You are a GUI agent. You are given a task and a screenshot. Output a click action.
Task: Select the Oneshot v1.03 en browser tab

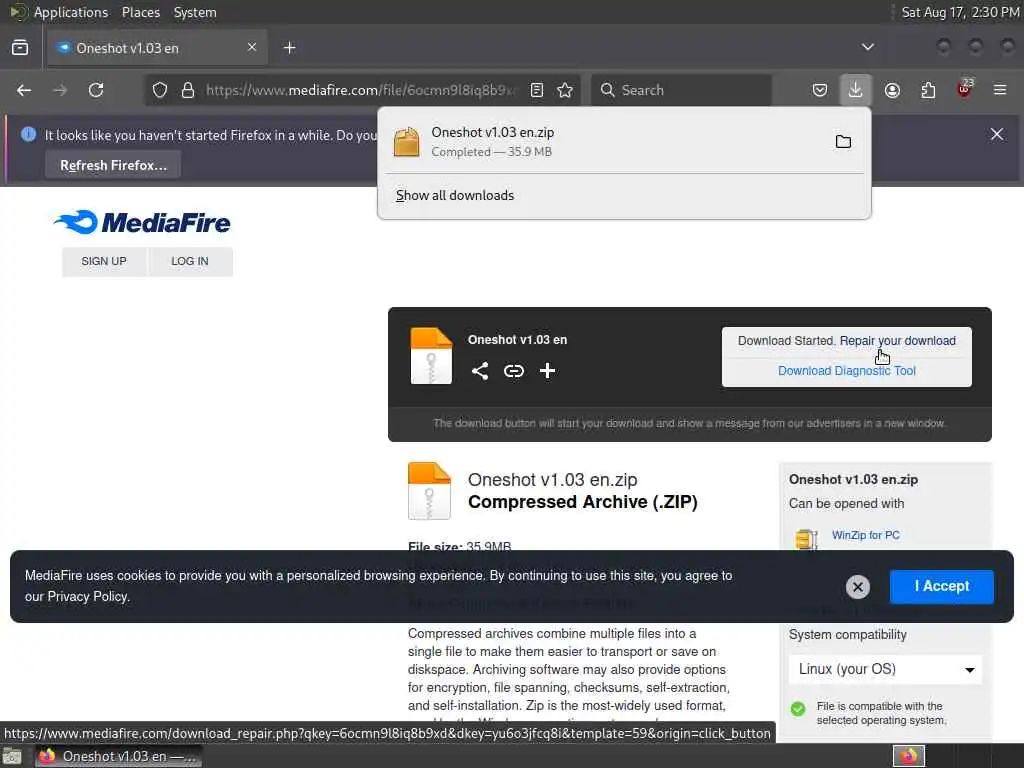click(x=157, y=48)
